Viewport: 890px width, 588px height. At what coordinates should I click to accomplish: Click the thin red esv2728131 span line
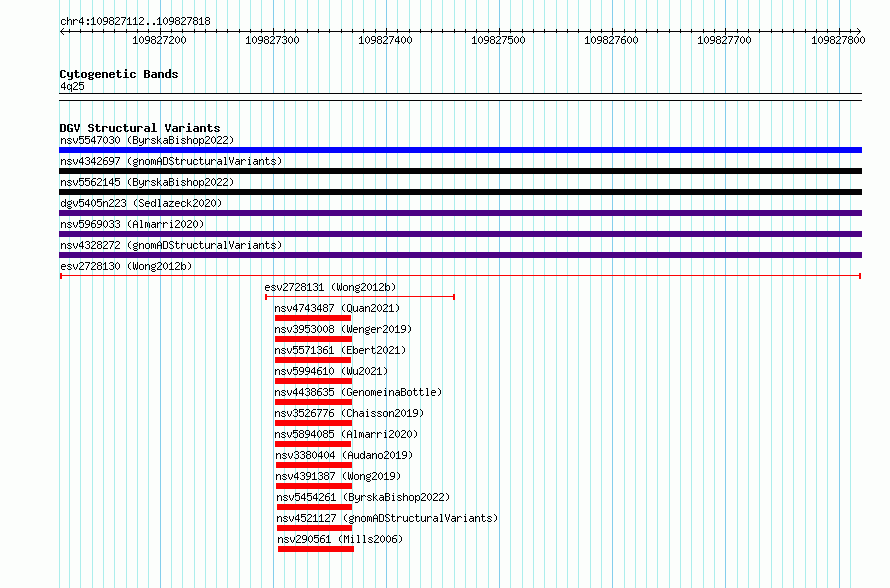(x=360, y=297)
